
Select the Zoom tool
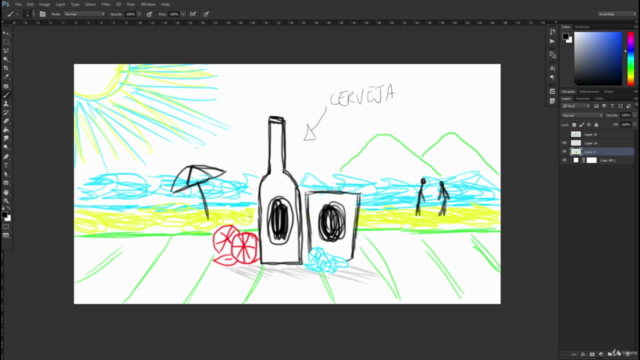[x=6, y=201]
